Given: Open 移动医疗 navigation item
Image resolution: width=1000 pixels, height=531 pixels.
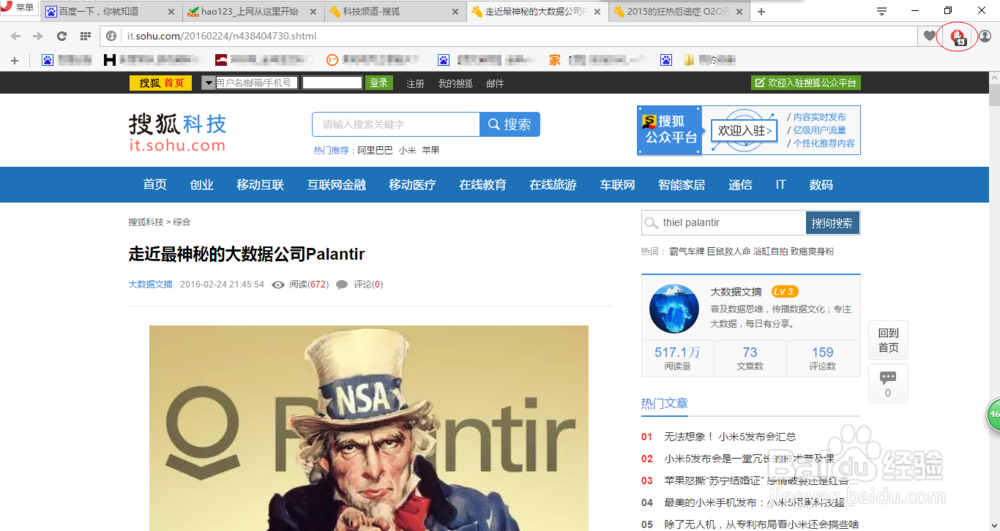Looking at the screenshot, I should pyautogui.click(x=413, y=185).
